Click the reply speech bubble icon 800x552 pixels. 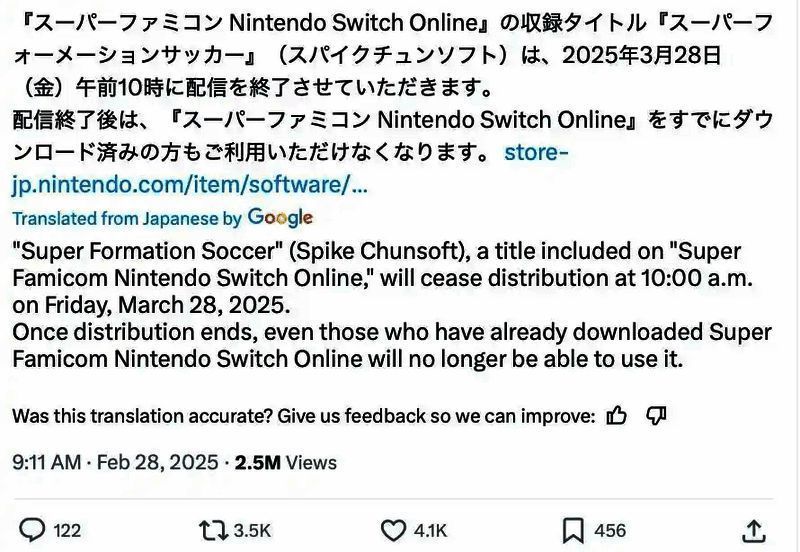pyautogui.click(x=33, y=530)
